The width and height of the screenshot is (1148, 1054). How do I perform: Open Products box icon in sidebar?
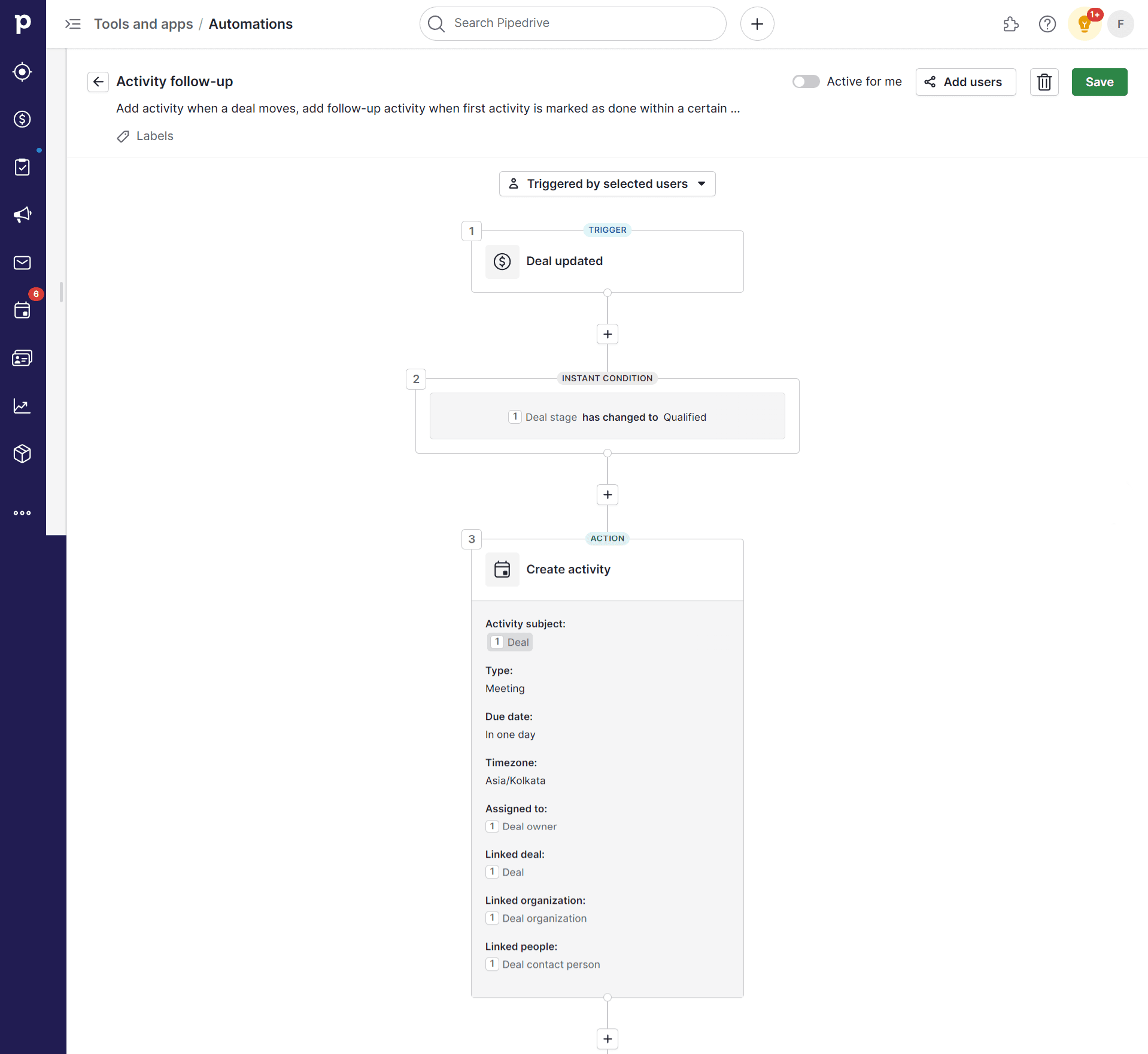(22, 454)
